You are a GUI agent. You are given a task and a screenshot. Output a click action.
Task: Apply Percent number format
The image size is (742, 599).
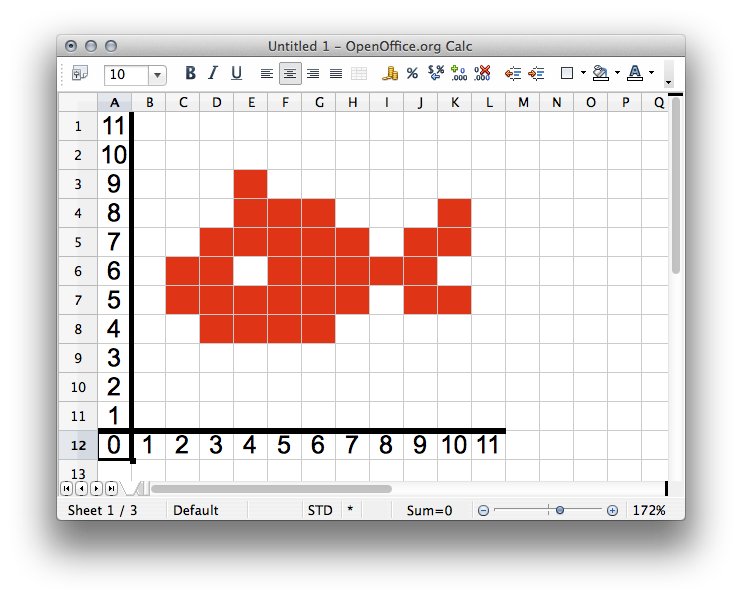tap(413, 73)
